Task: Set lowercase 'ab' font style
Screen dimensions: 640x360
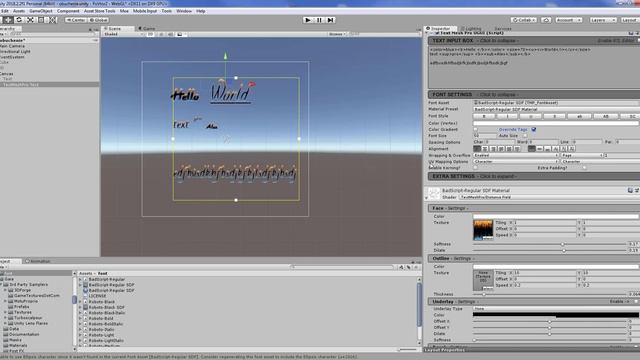Action: [579, 116]
